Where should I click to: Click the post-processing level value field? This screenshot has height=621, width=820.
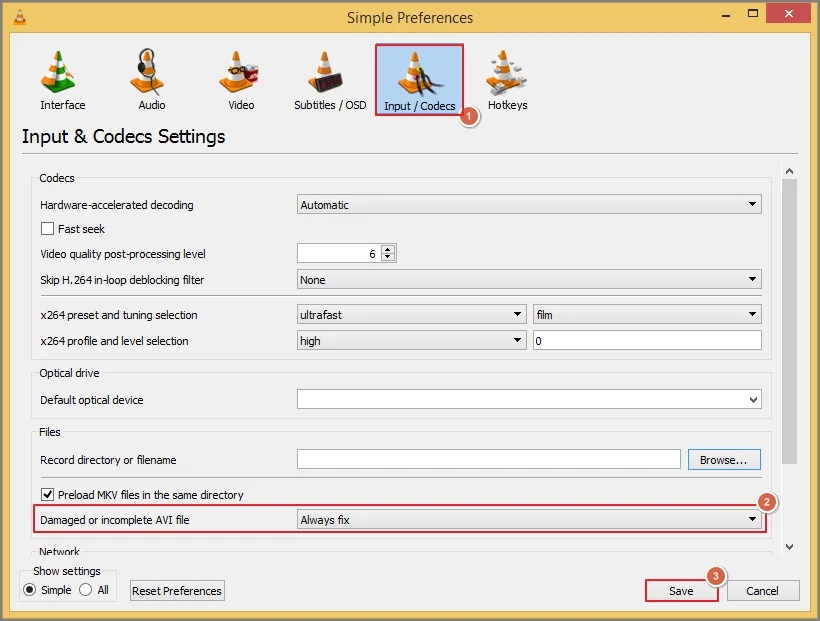339,253
